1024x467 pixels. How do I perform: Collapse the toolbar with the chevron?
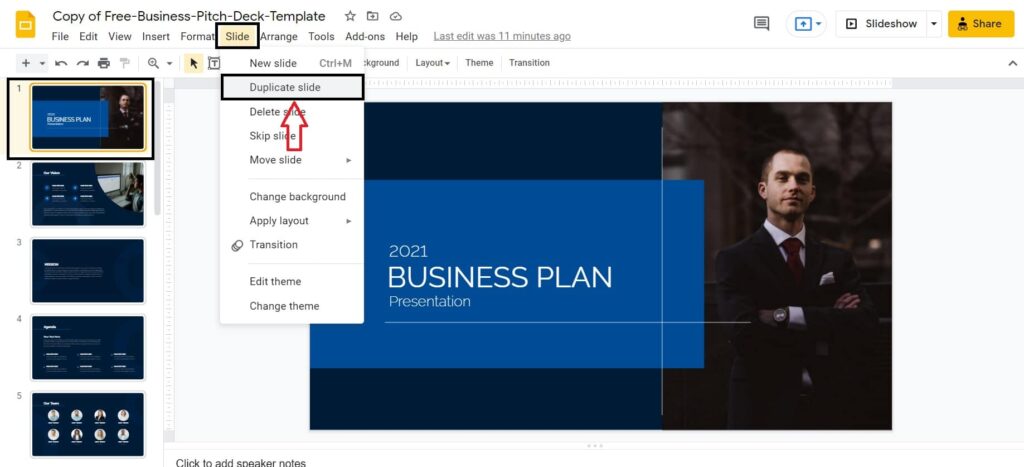click(1012, 63)
